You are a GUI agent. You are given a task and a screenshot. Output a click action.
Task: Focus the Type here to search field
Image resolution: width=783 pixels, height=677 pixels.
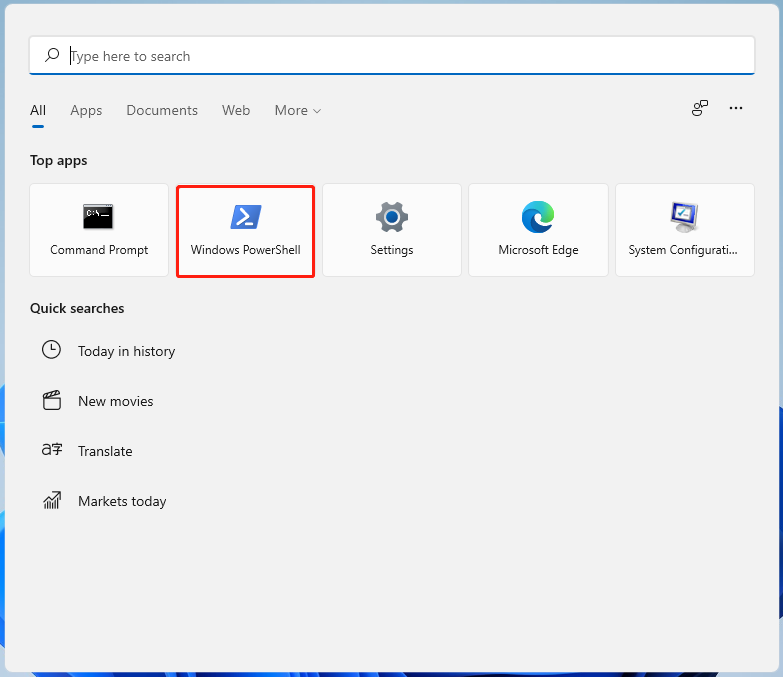point(392,55)
